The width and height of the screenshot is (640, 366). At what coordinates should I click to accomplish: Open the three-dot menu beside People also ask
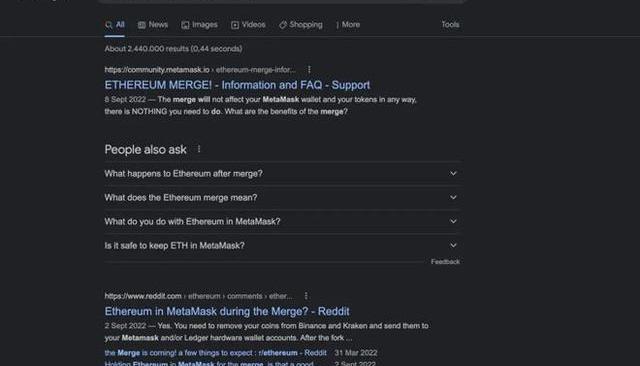199,149
